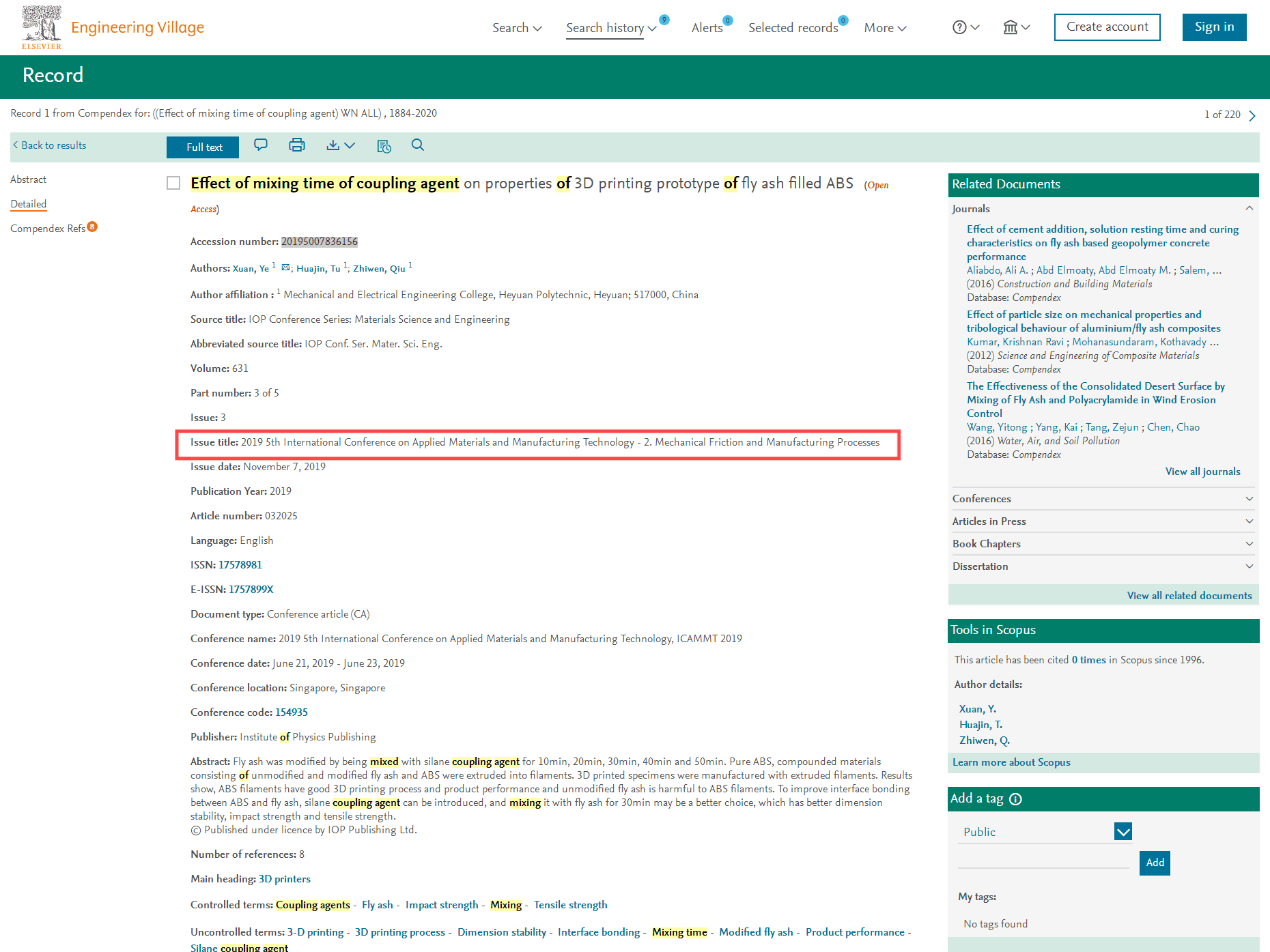1270x952 pixels.
Task: Click the 3D printers main heading link
Action: click(285, 879)
